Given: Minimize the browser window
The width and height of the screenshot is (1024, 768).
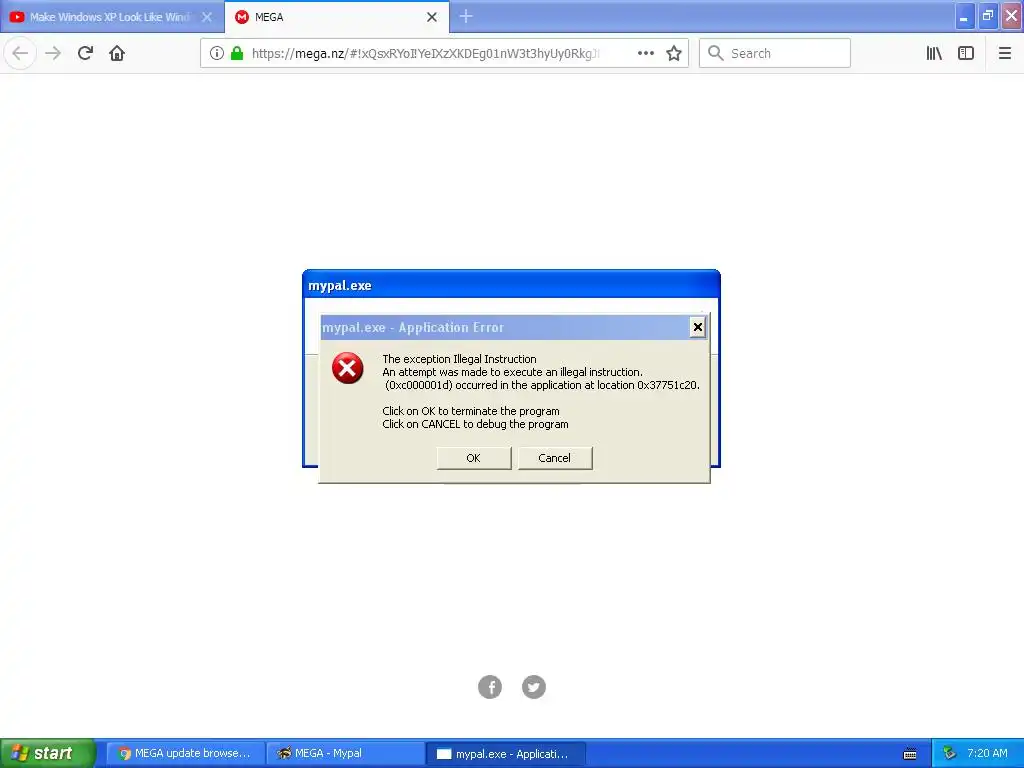Looking at the screenshot, I should pos(964,16).
